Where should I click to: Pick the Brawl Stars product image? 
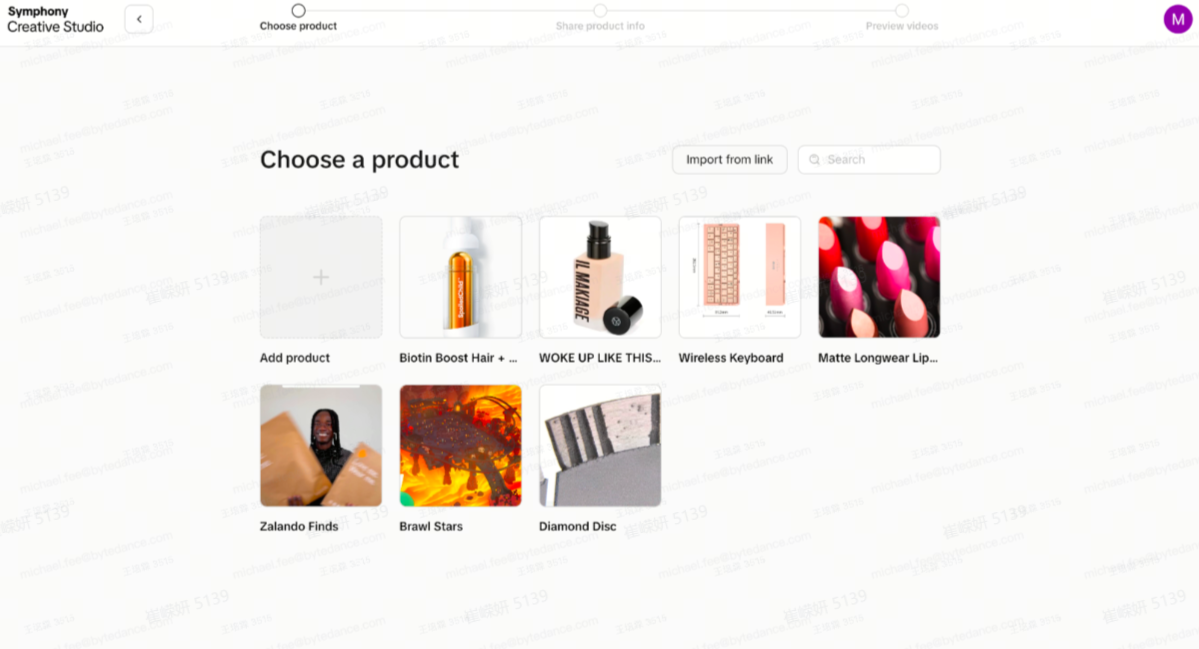coord(460,446)
